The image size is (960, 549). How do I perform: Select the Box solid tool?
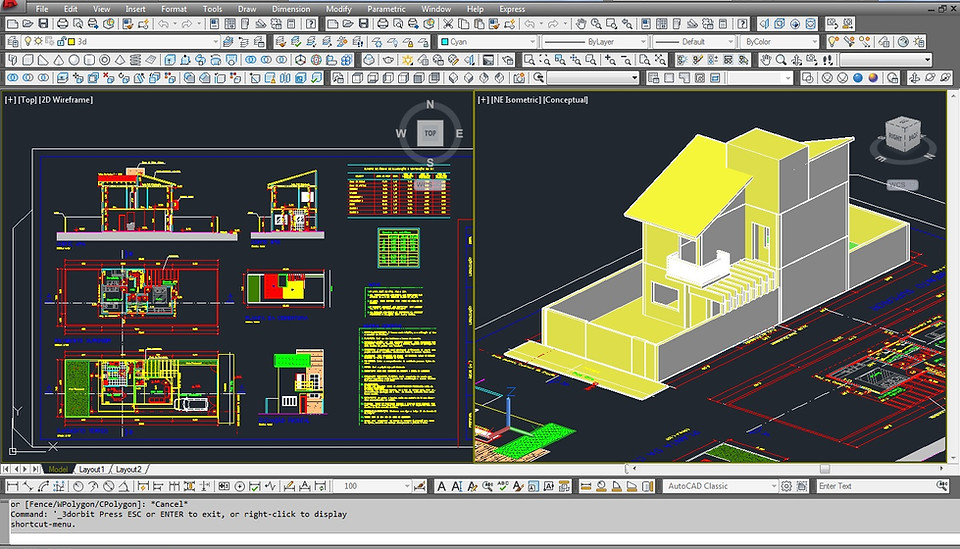[x=28, y=60]
